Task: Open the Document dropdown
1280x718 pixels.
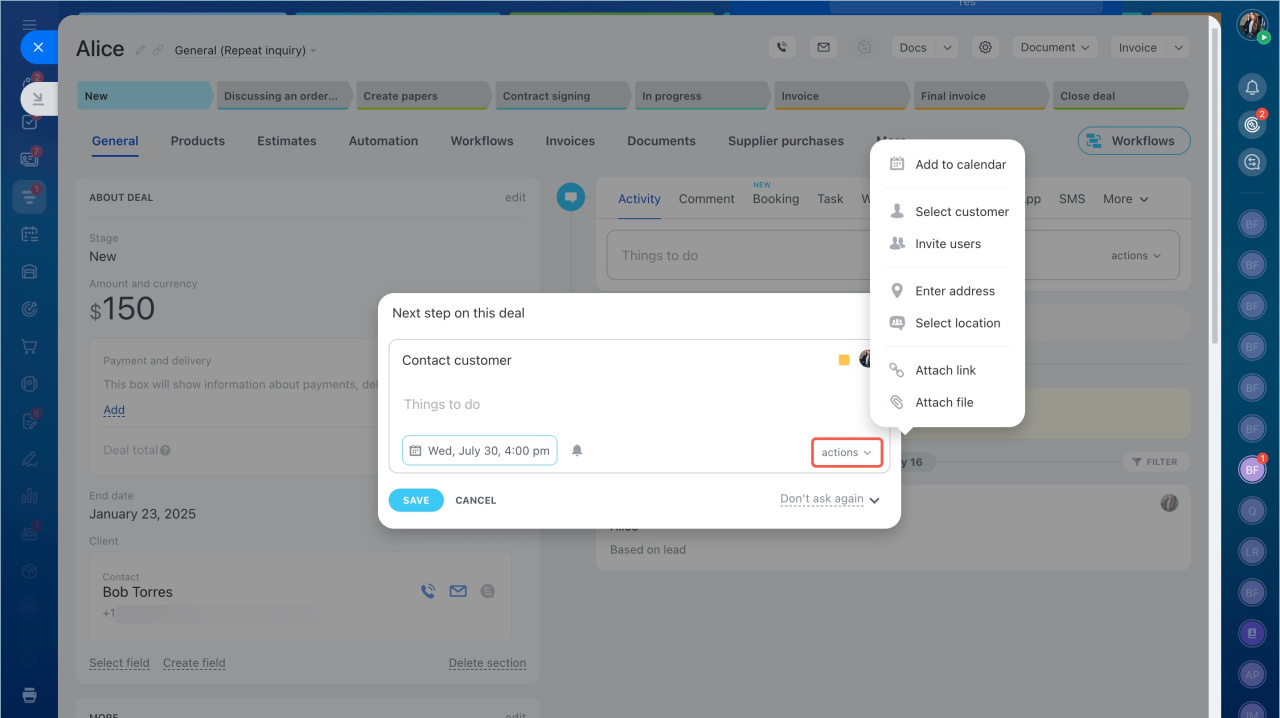Action: (1054, 47)
